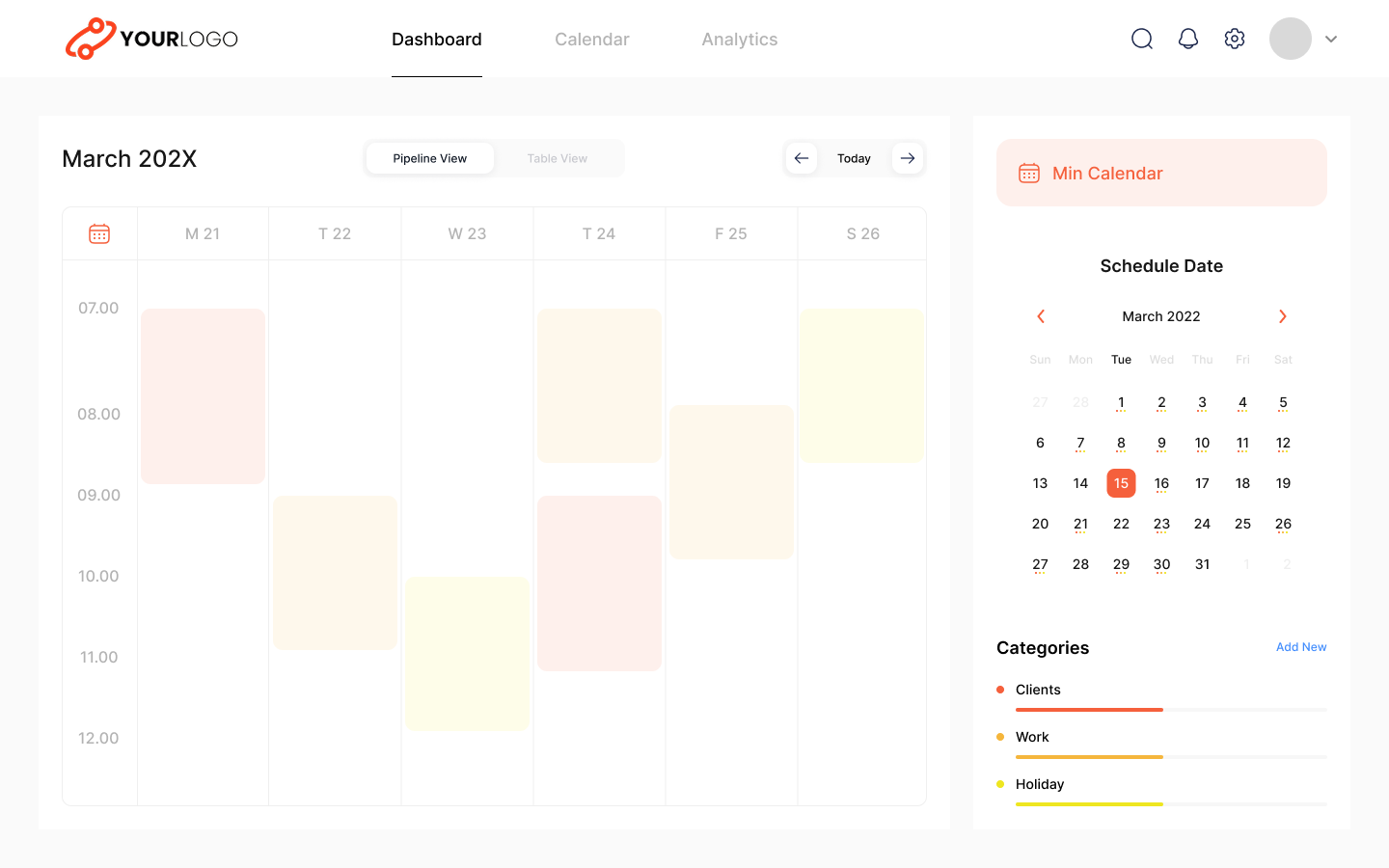Open notifications bell icon
Screen dimensions: 1389x868
pyautogui.click(x=1188, y=39)
